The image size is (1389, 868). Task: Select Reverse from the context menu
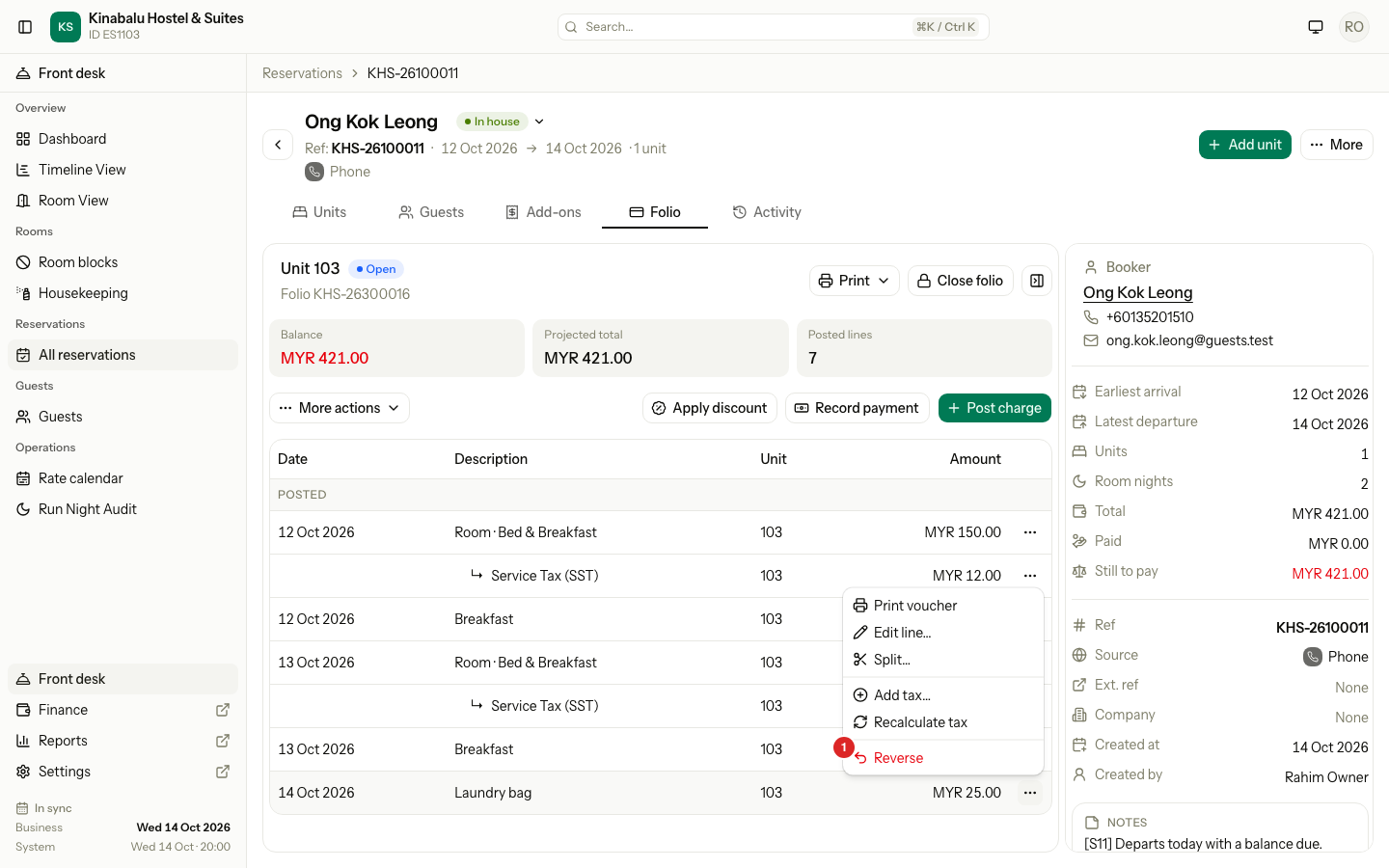943,758
